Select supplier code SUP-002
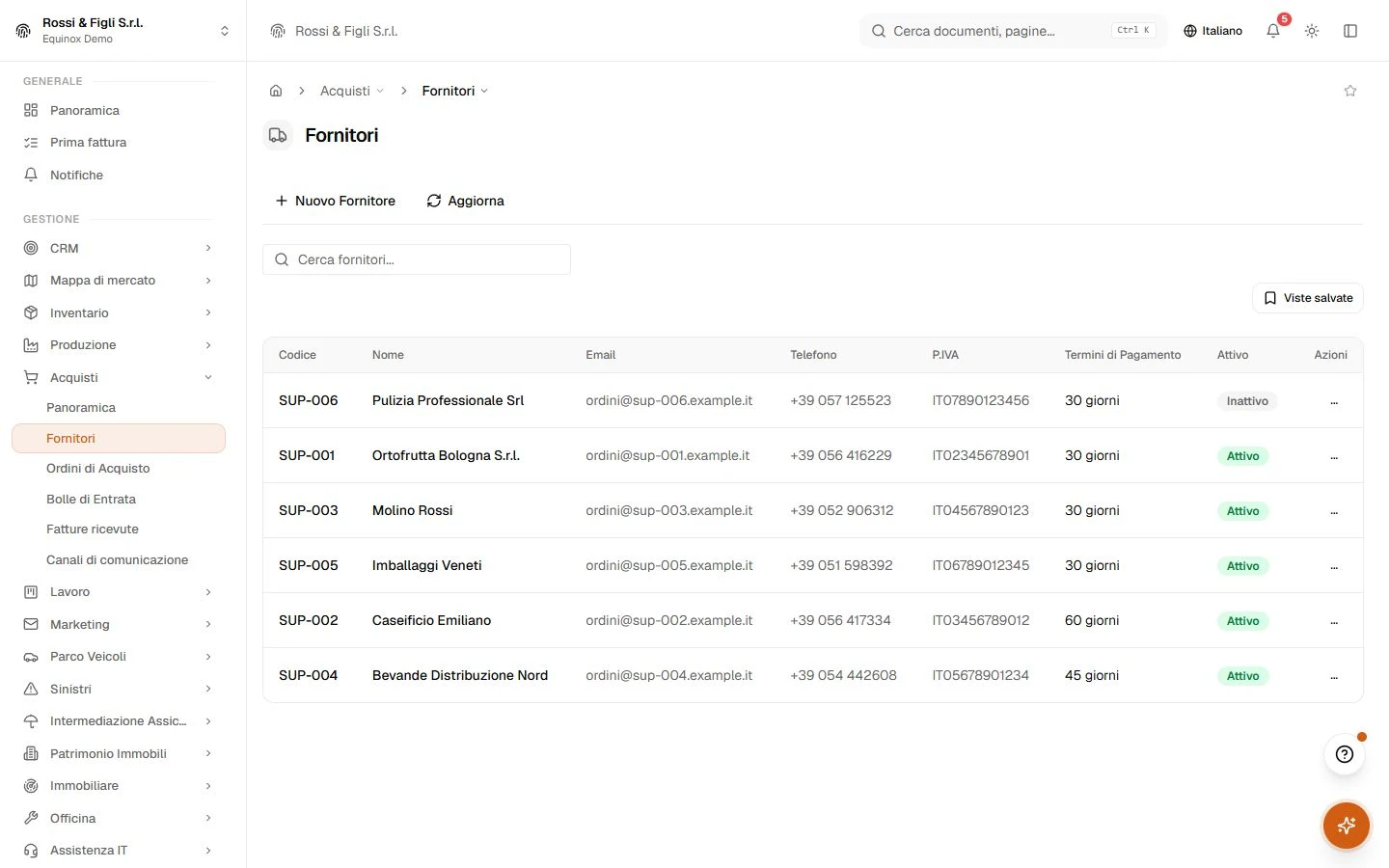 tap(309, 621)
